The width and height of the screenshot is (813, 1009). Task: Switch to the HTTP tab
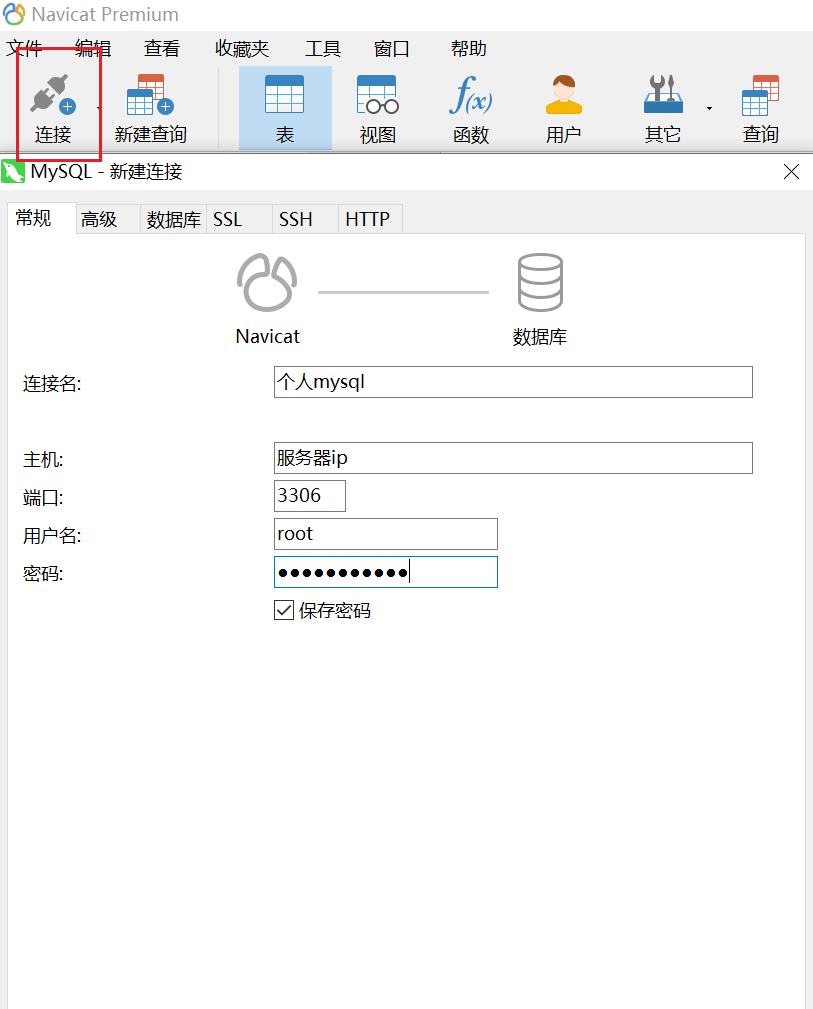click(371, 219)
